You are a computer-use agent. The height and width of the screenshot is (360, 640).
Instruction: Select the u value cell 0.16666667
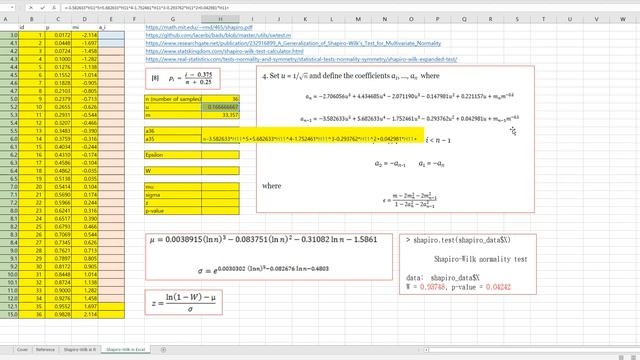tap(220, 107)
